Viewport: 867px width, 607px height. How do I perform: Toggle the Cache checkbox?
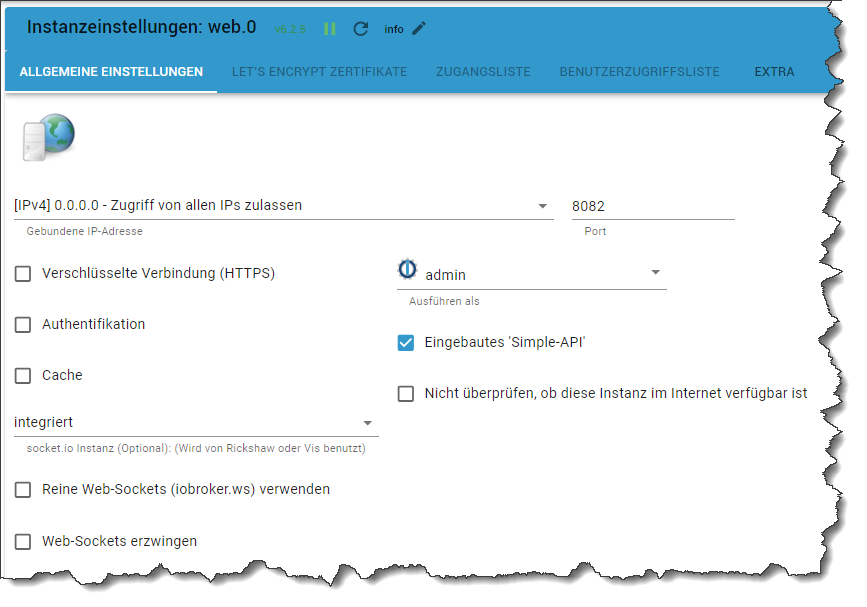23,376
